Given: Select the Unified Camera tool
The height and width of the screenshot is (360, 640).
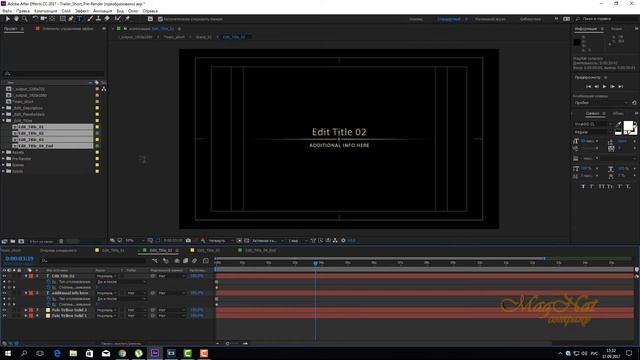Looking at the screenshot, I should click(44, 19).
